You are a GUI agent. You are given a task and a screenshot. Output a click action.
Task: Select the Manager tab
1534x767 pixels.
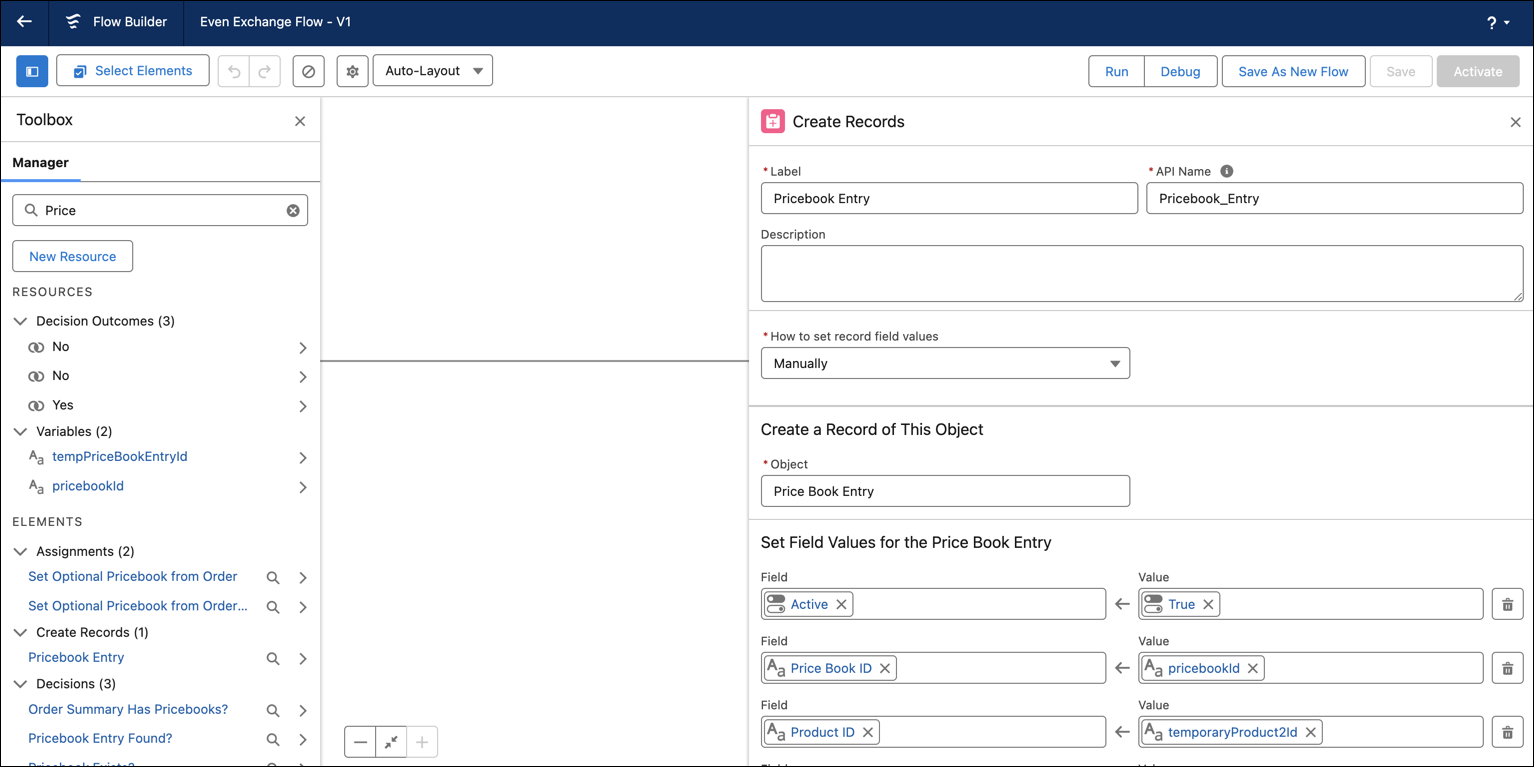(x=41, y=162)
